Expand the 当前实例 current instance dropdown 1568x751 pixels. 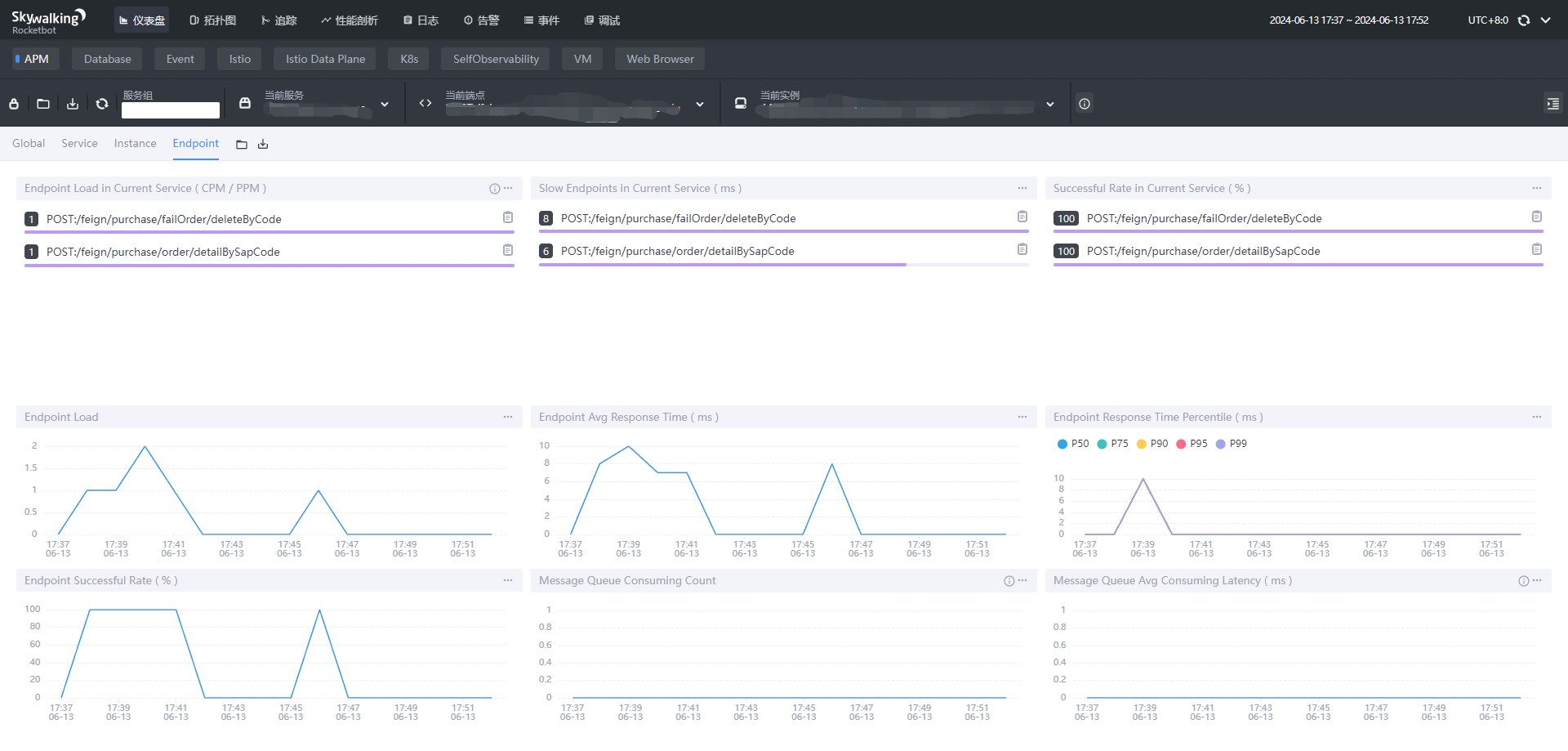1050,104
